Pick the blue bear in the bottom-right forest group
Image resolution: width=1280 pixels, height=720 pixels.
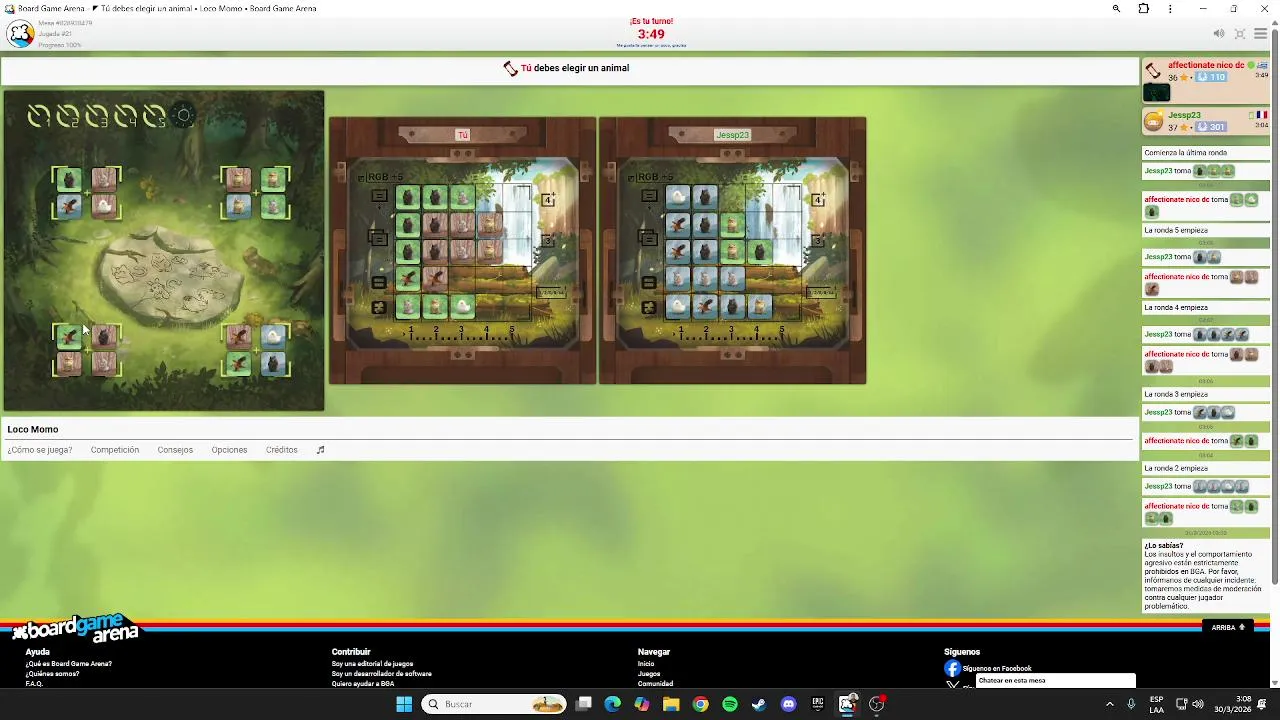point(273,364)
